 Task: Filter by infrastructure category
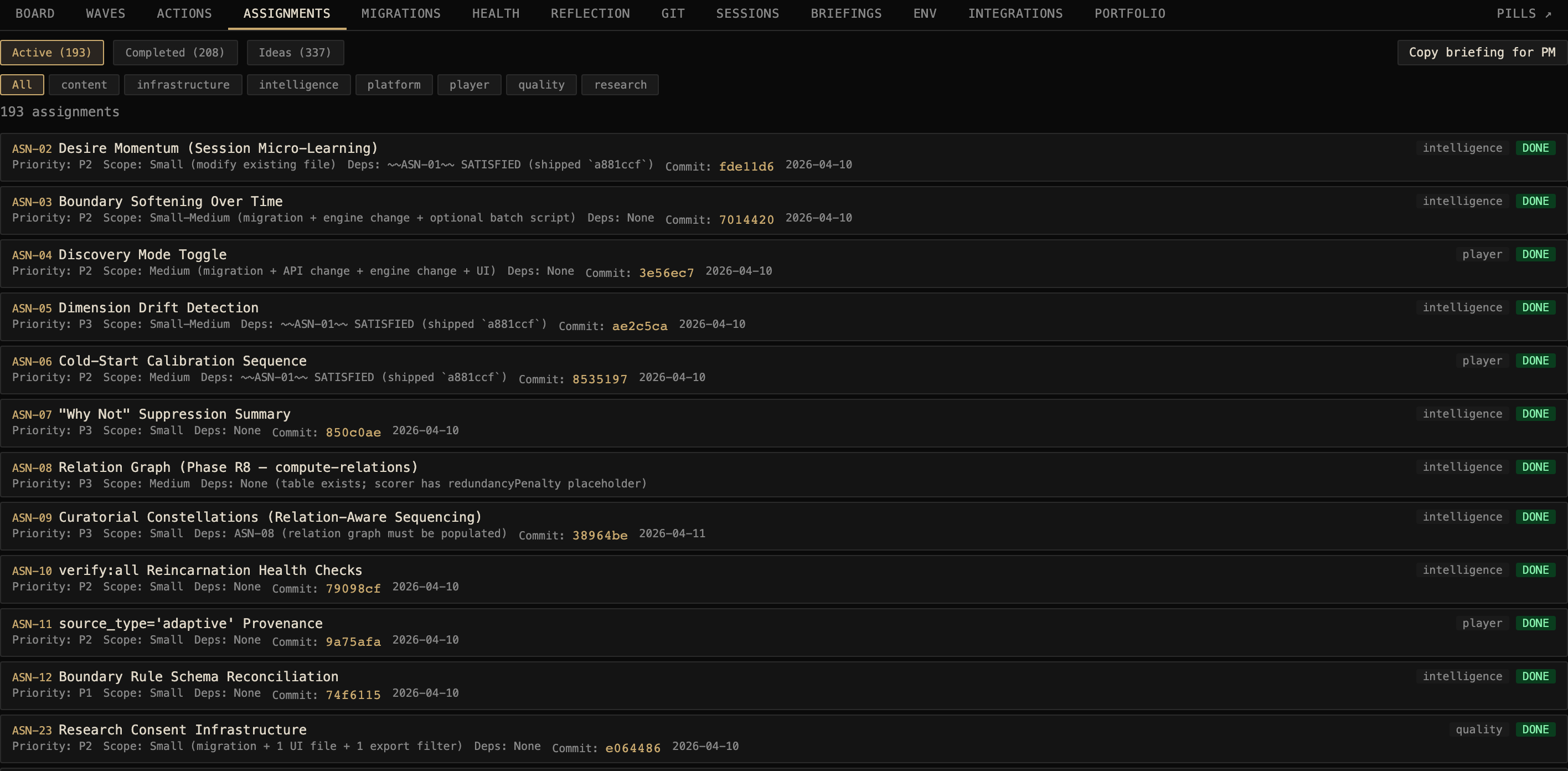(183, 85)
